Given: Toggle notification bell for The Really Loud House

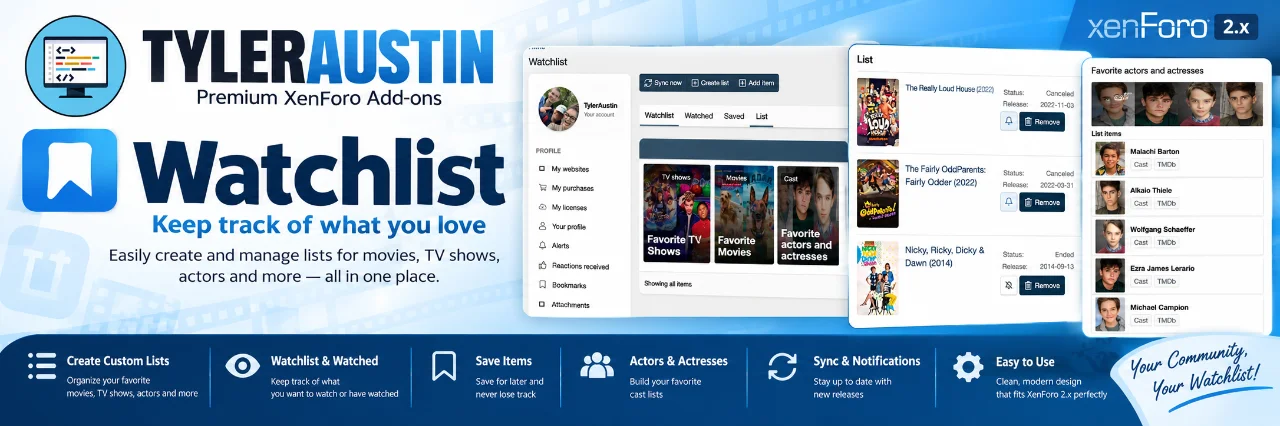Looking at the screenshot, I should click(x=1009, y=121).
